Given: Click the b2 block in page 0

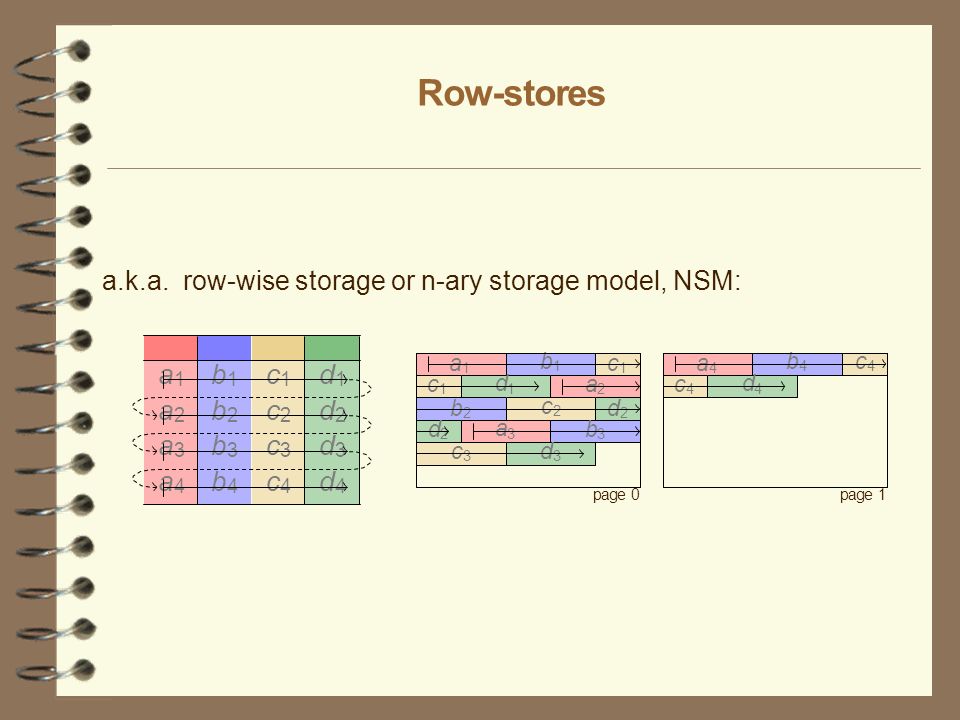Looking at the screenshot, I should coord(462,409).
